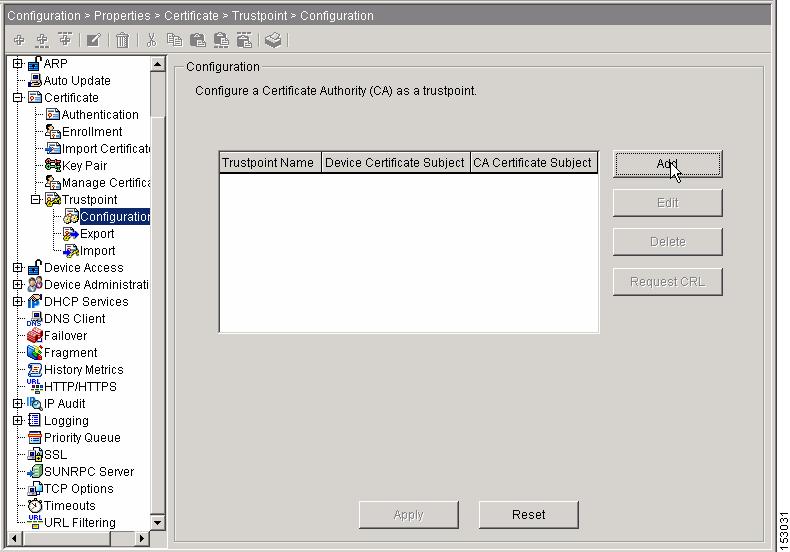Click the Key Pair icon
Image resolution: width=790 pixels, height=552 pixels.
(53, 165)
